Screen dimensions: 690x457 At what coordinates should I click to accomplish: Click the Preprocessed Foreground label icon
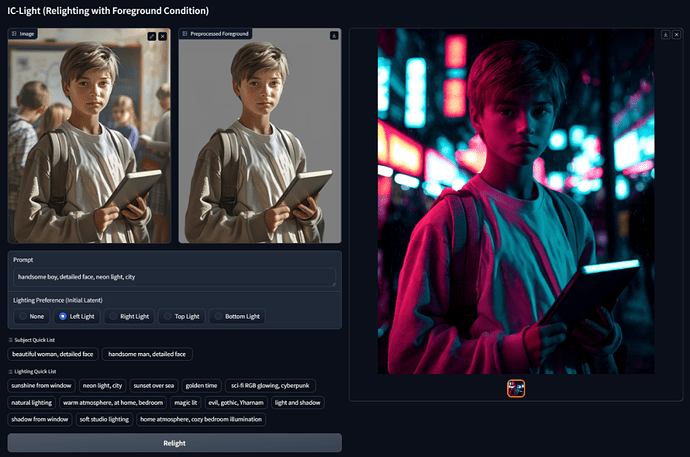(186, 34)
